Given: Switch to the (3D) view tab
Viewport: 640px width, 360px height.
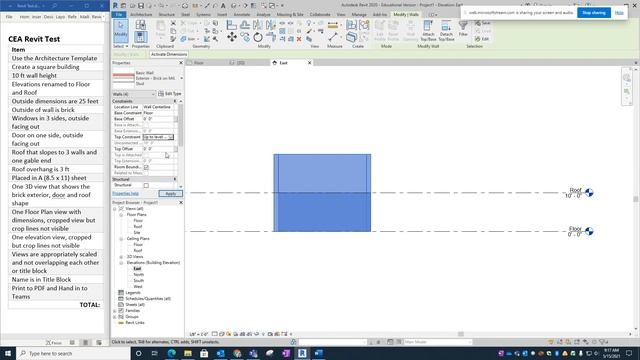Looking at the screenshot, I should pos(240,63).
